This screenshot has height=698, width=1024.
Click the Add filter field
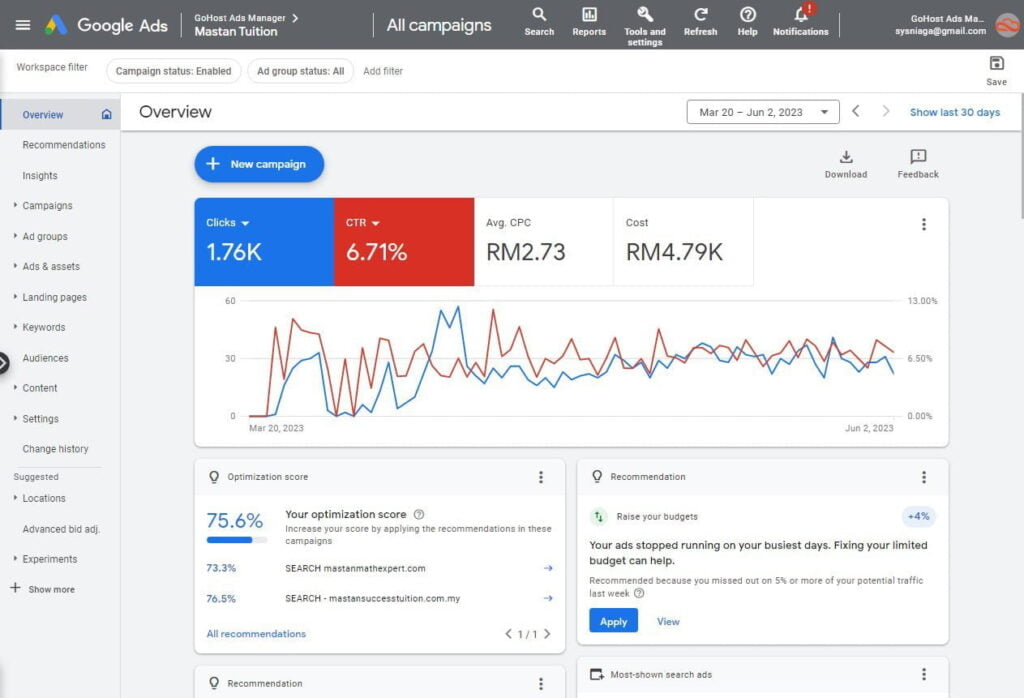click(x=383, y=71)
